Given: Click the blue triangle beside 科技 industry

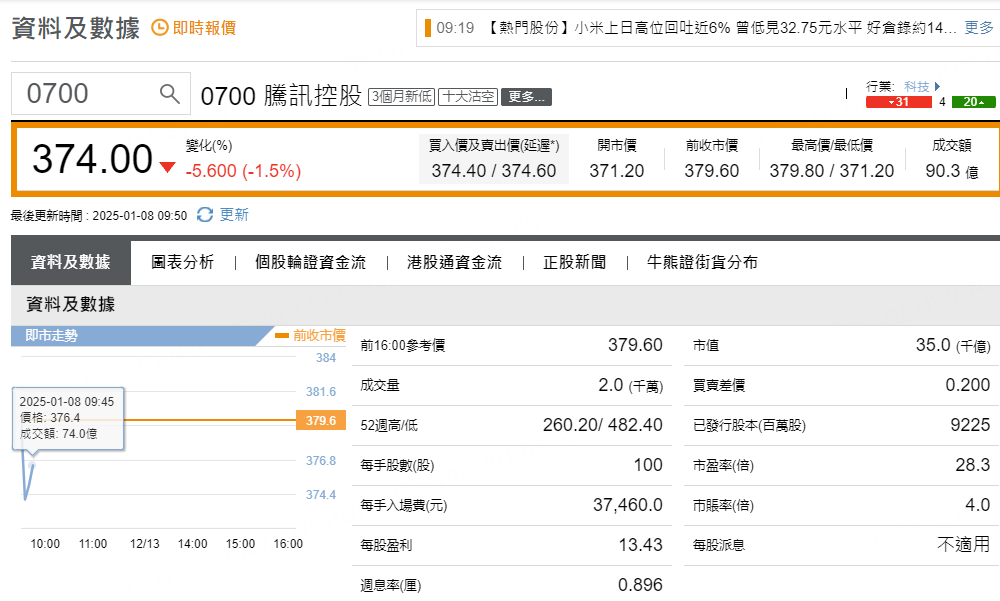Looking at the screenshot, I should pos(938,86).
